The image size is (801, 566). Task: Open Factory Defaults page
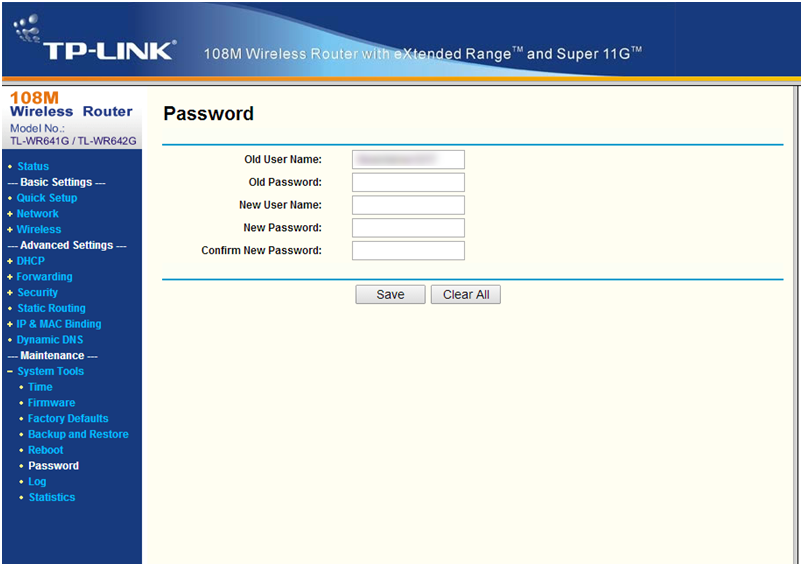coord(68,419)
